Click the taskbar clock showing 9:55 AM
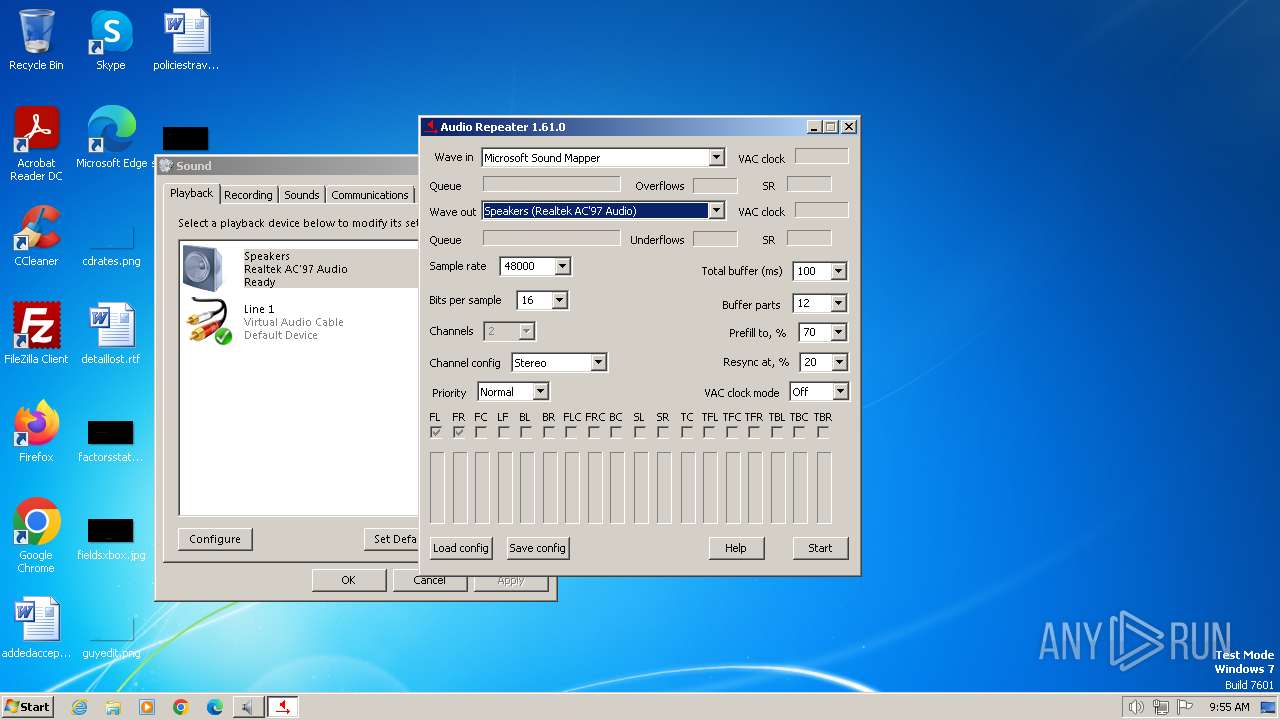 click(1229, 707)
